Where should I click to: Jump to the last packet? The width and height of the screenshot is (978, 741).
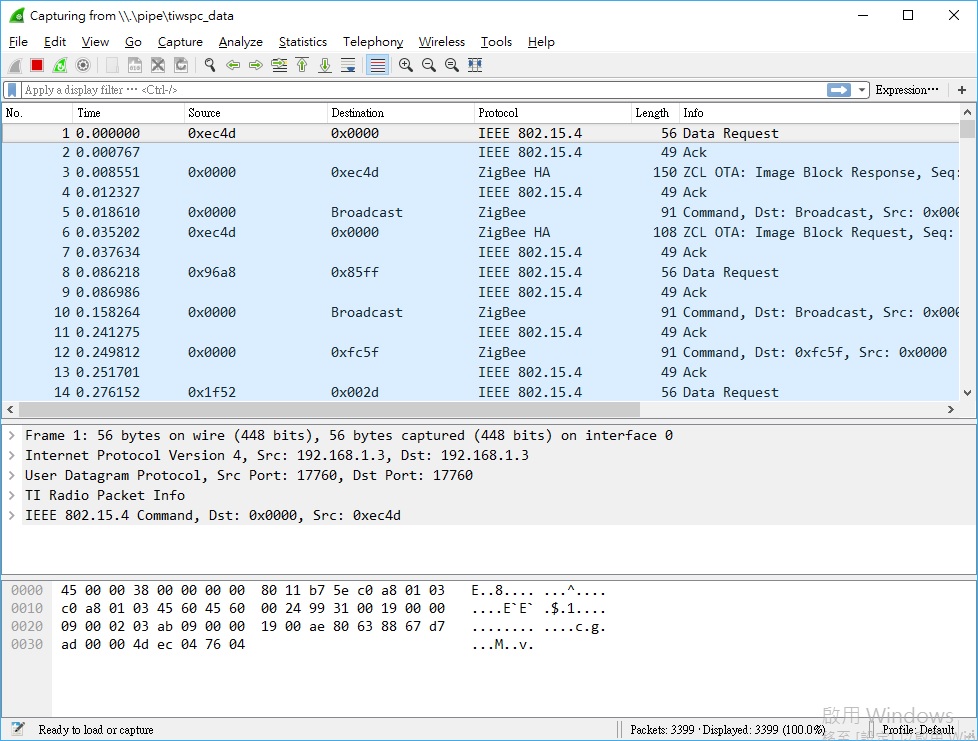coord(325,65)
